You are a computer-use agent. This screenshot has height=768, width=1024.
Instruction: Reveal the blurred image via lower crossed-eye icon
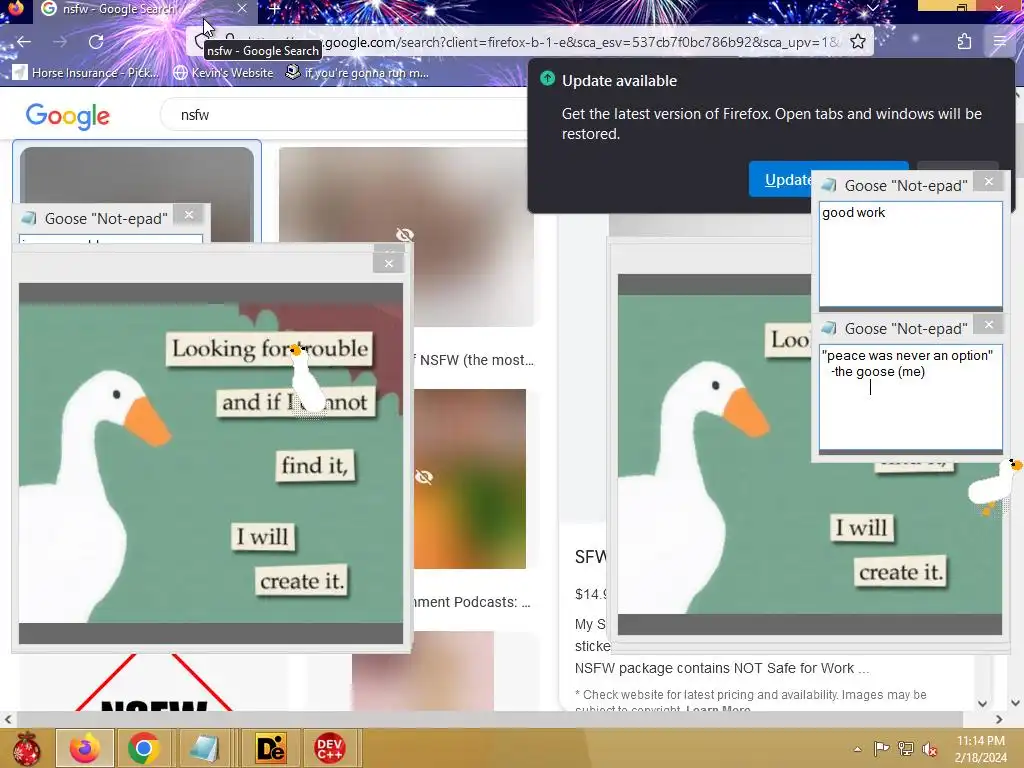(x=424, y=477)
